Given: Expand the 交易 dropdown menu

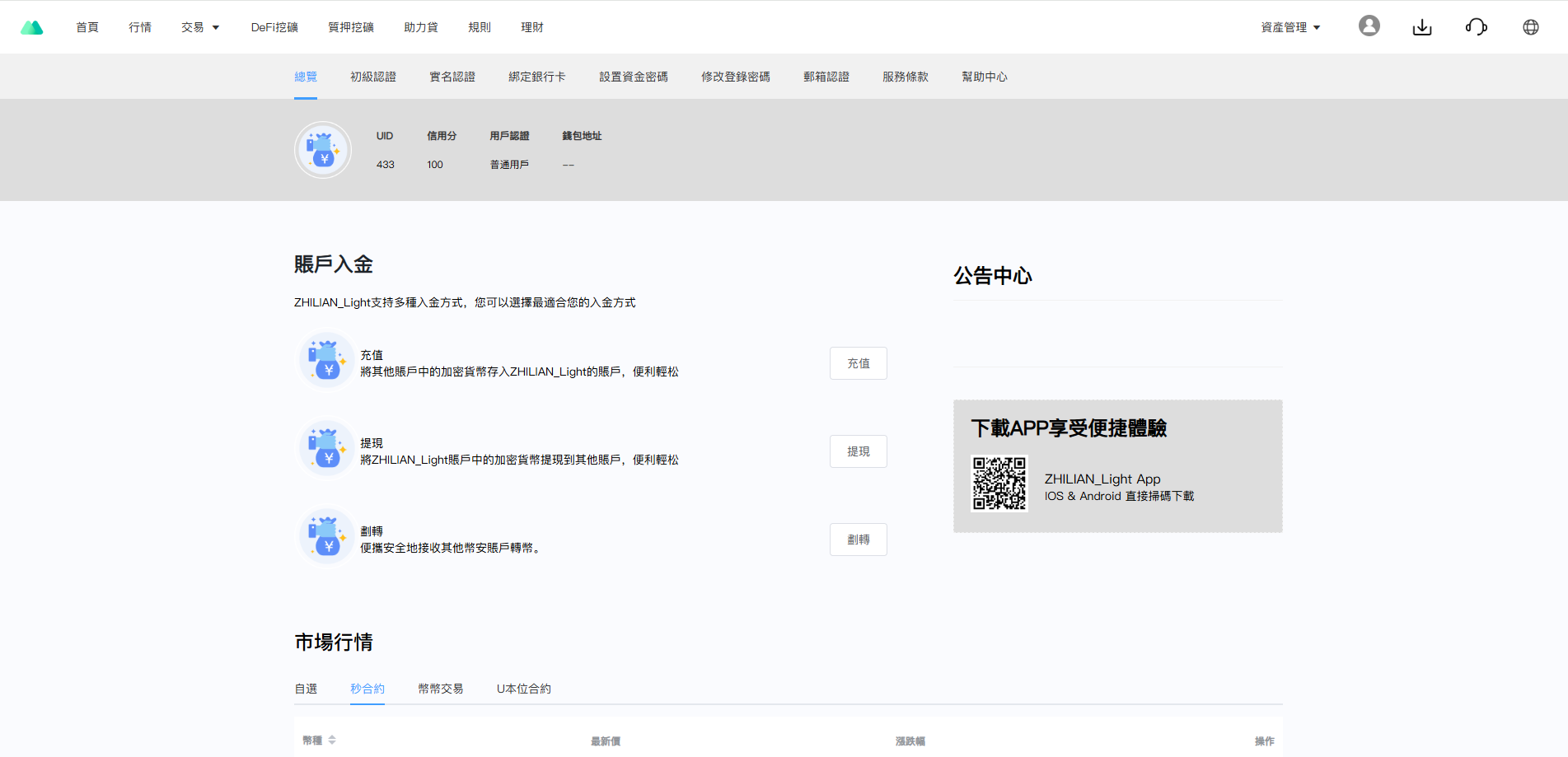Looking at the screenshot, I should [200, 27].
